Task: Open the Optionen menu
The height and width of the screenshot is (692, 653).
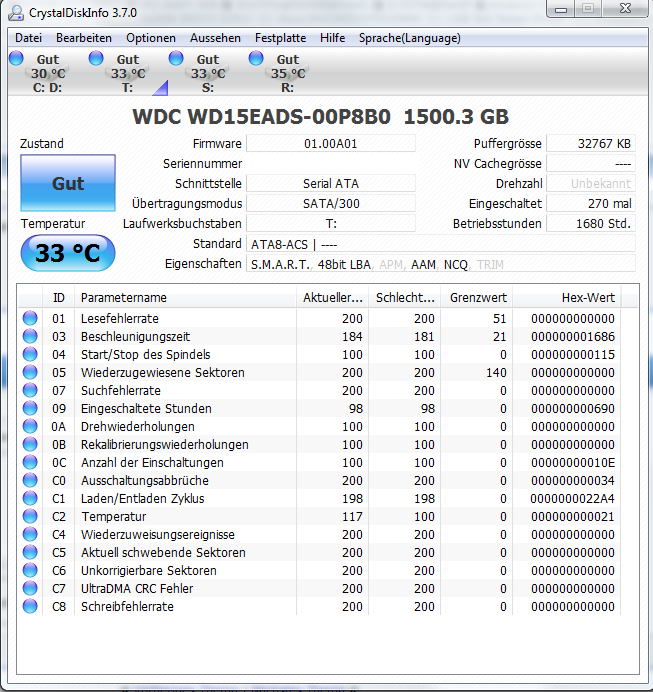Action: coord(151,38)
